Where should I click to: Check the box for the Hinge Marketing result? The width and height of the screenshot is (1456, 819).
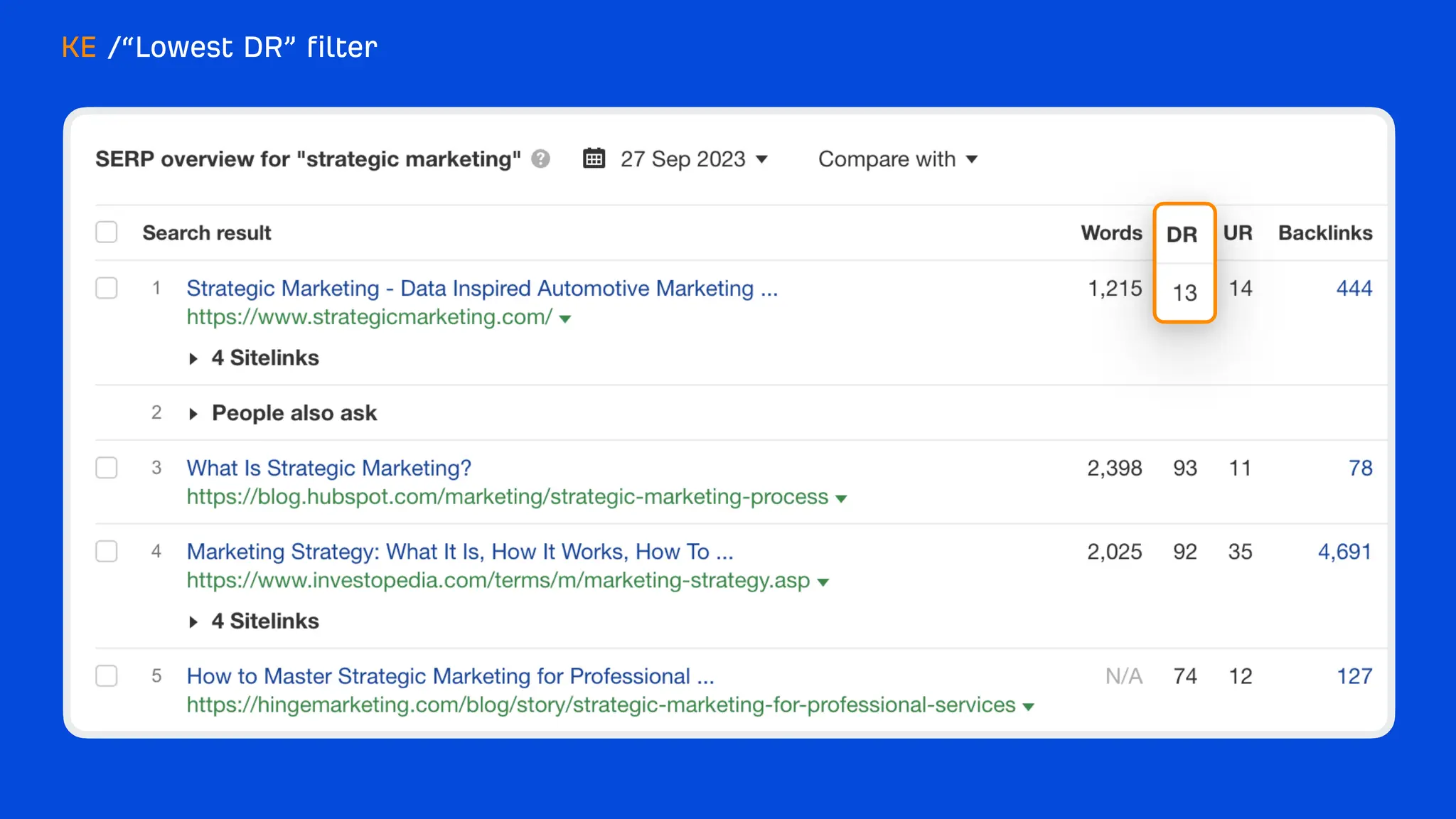(x=107, y=675)
